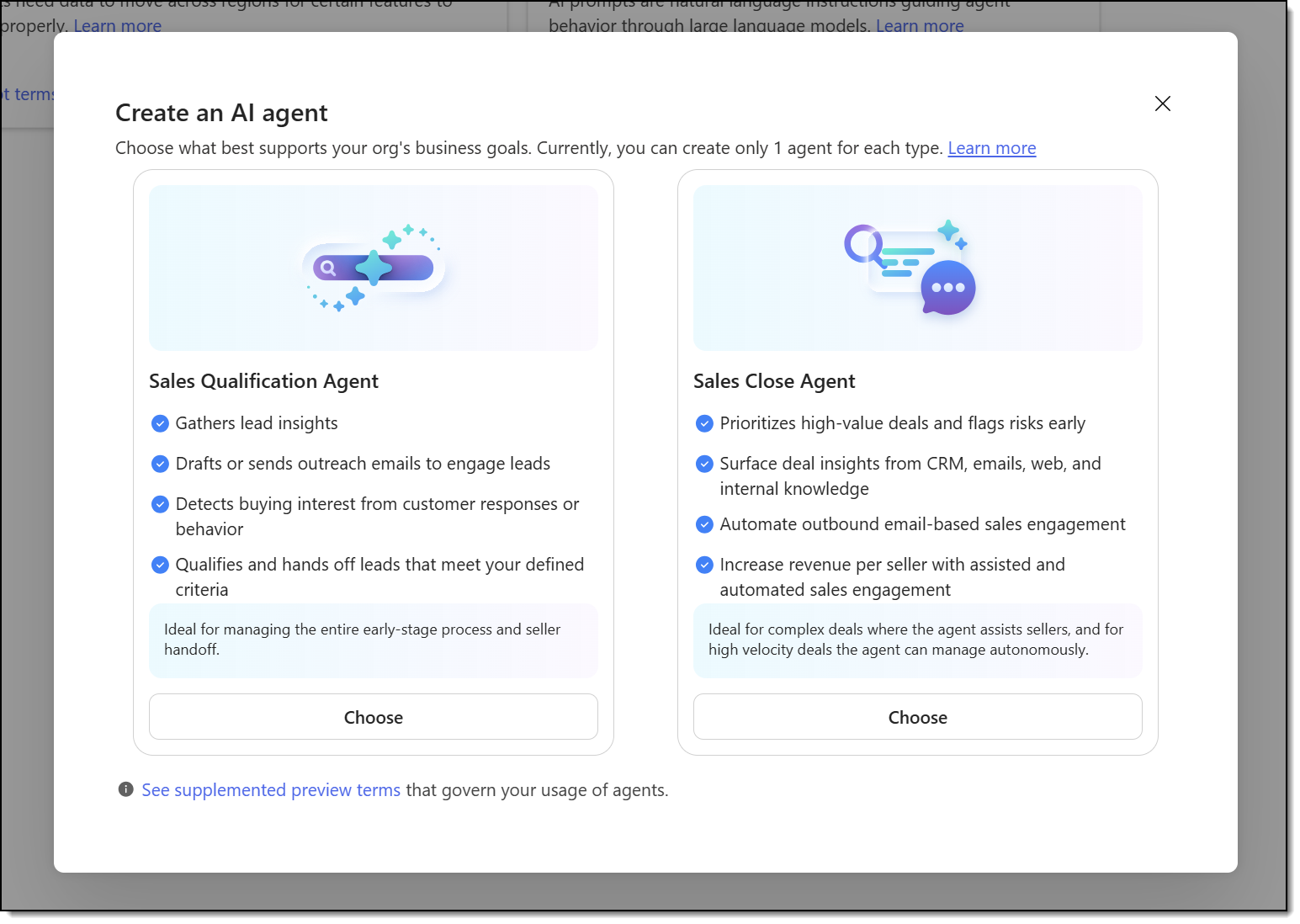
Task: Click checkmark icon beside Increase revenue per seller
Action: pos(704,565)
